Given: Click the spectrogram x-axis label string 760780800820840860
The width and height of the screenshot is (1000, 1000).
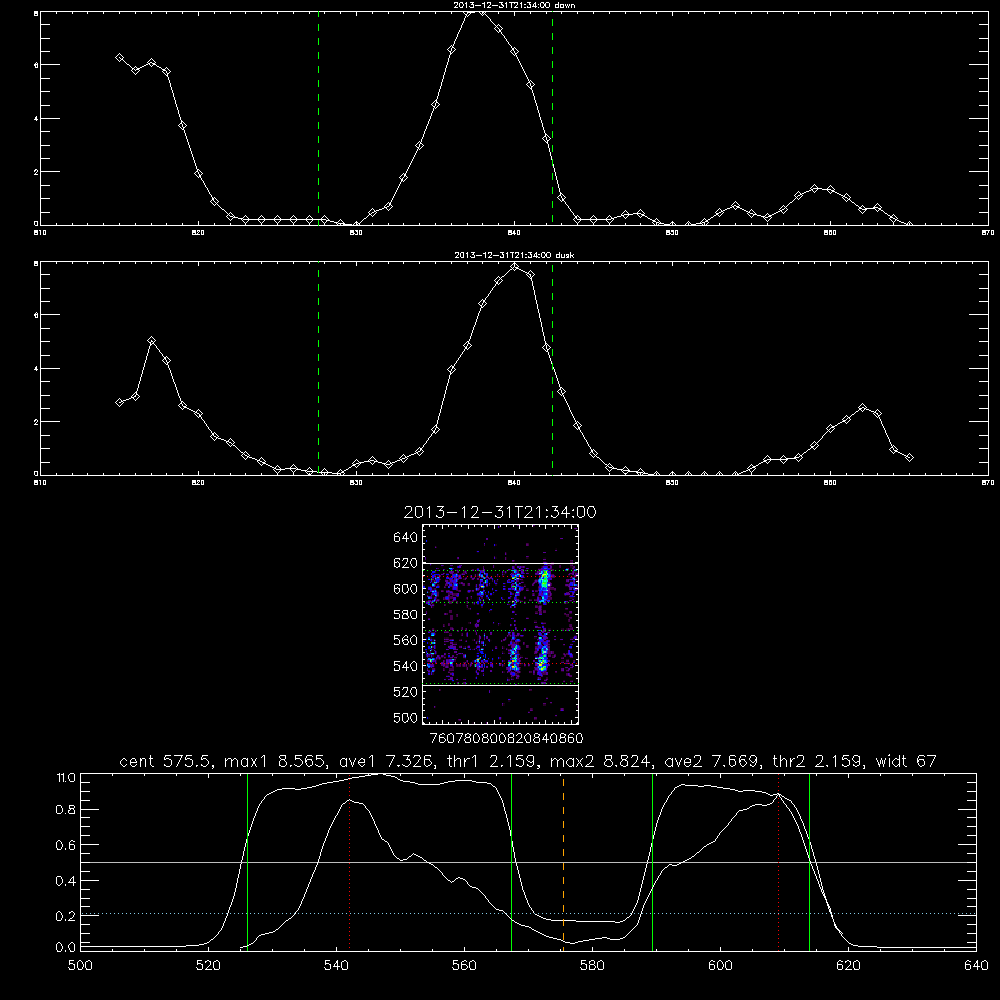Looking at the screenshot, I should coord(507,739).
